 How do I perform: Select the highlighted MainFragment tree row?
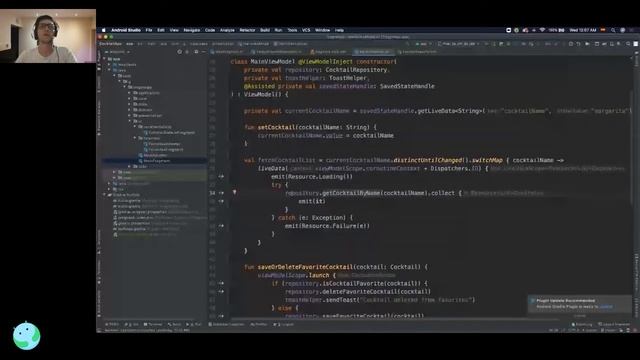point(154,161)
